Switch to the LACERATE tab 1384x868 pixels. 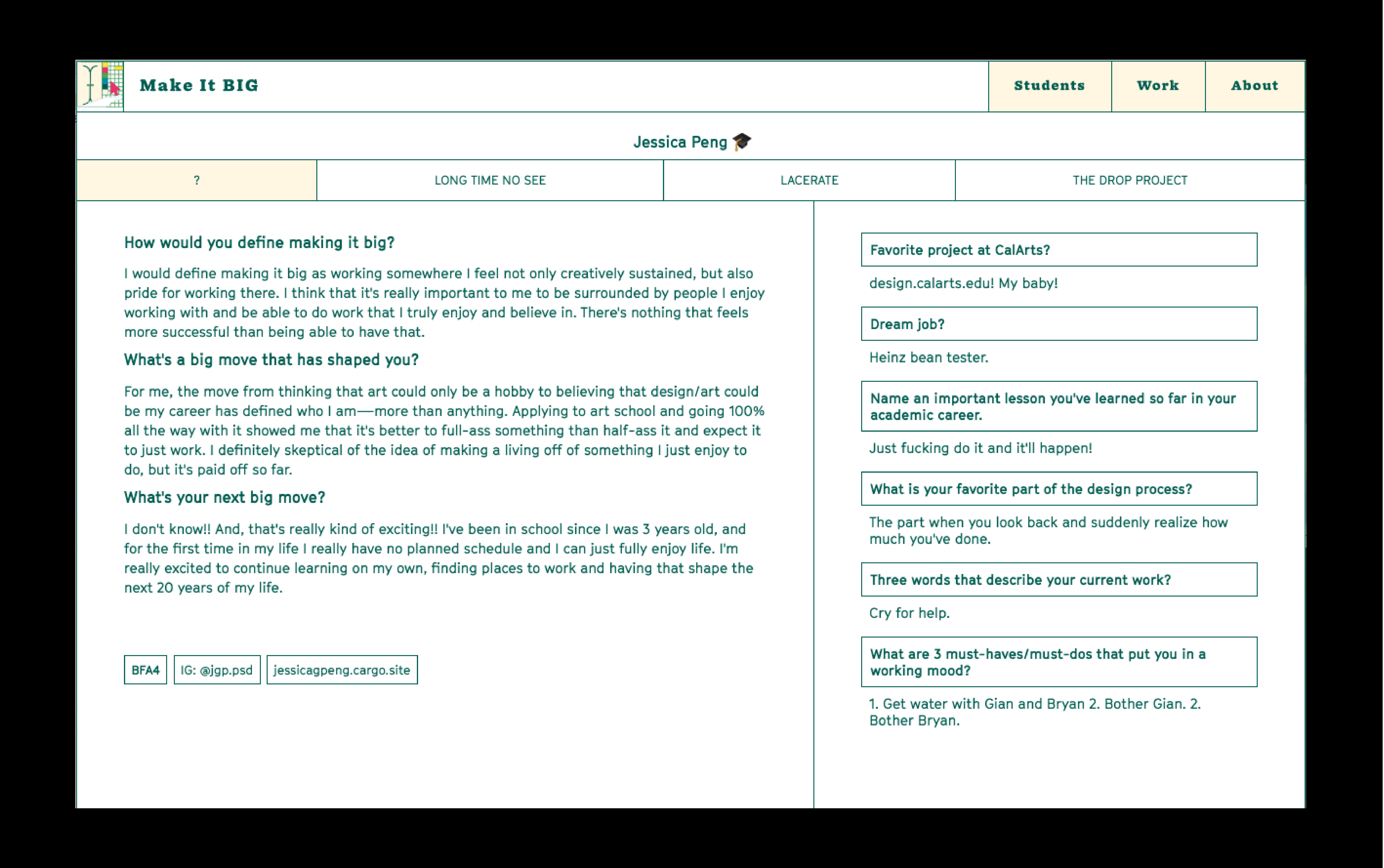click(x=809, y=180)
